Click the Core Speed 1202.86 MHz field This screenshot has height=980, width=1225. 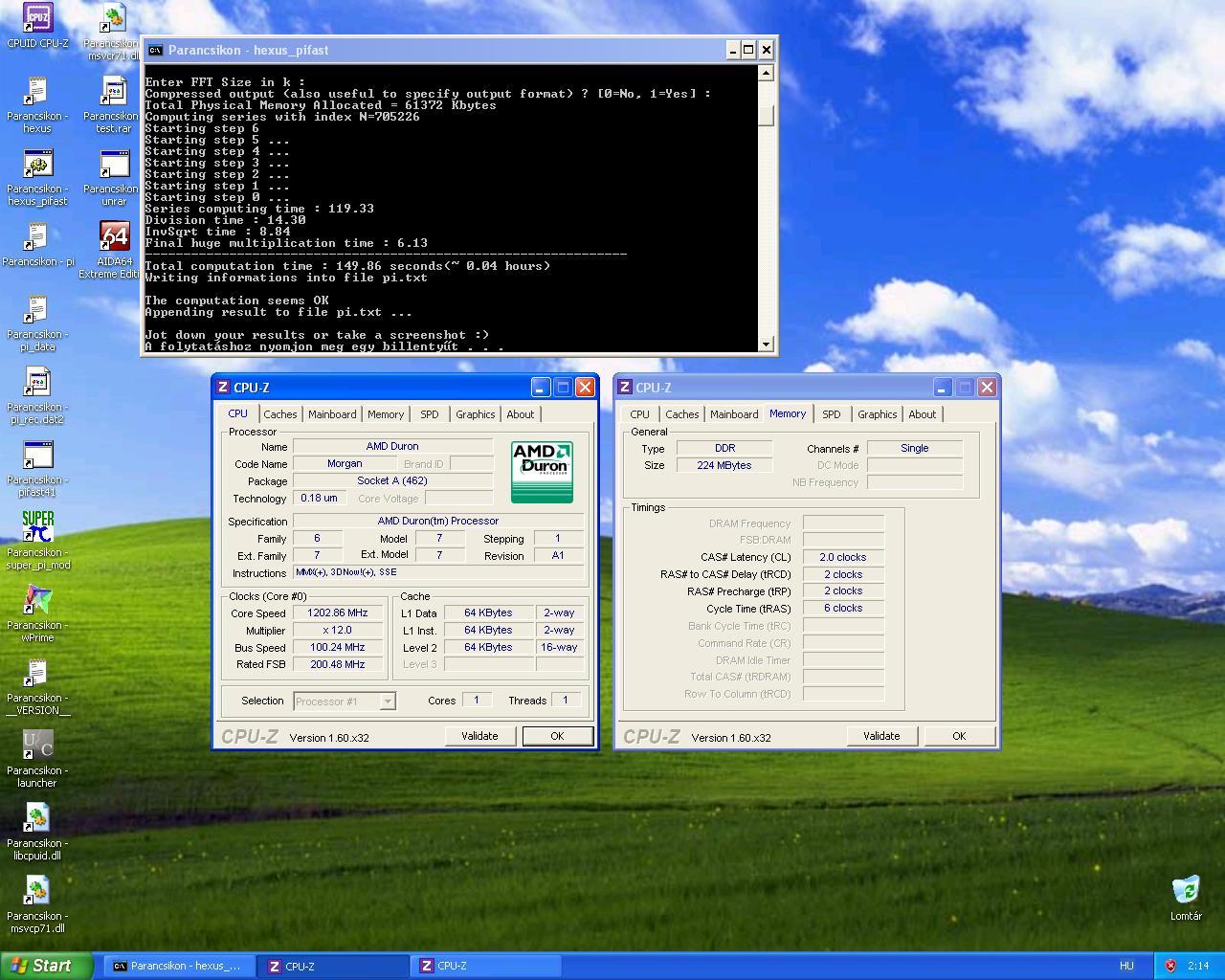click(338, 613)
